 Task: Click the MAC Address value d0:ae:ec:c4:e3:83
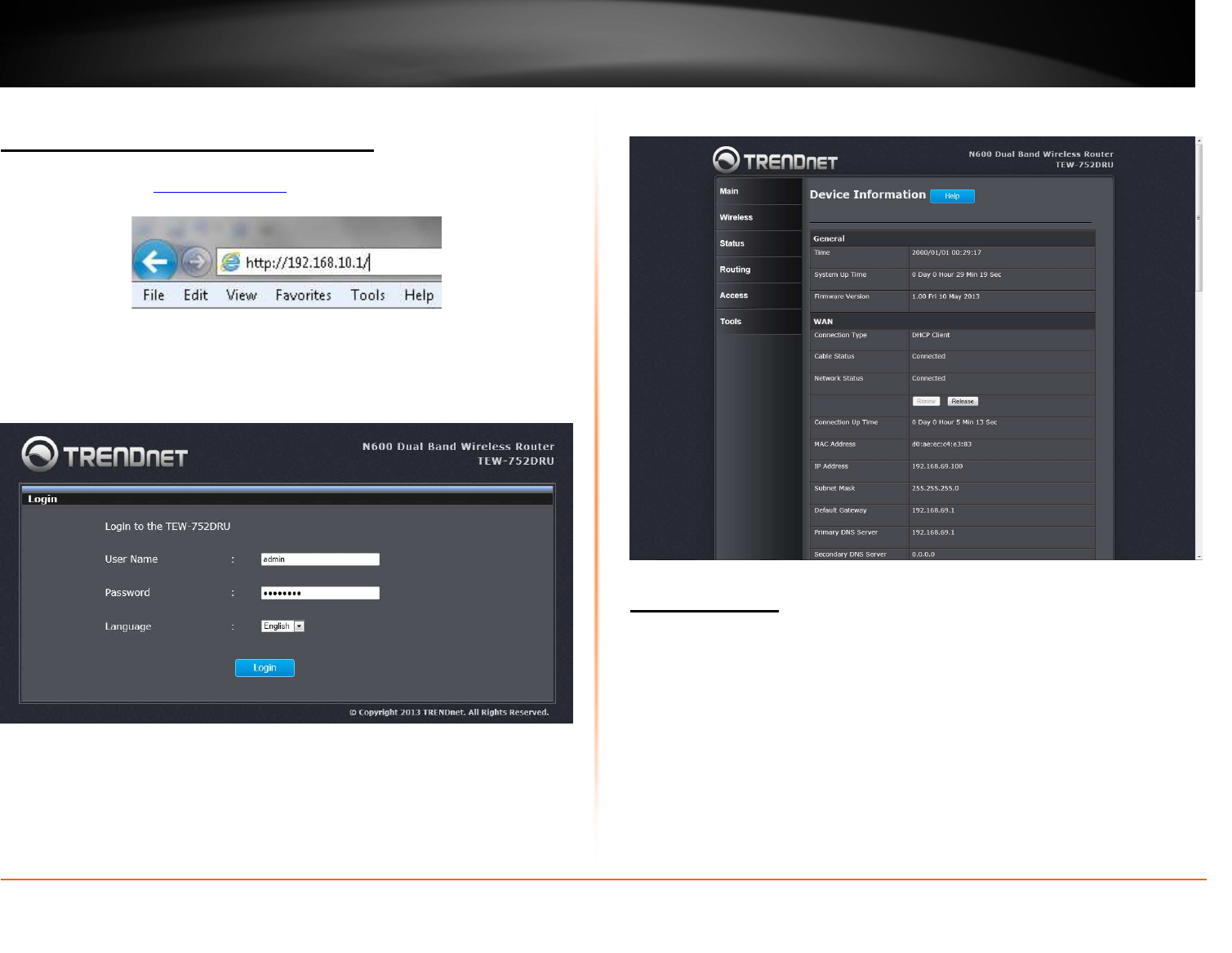(941, 444)
